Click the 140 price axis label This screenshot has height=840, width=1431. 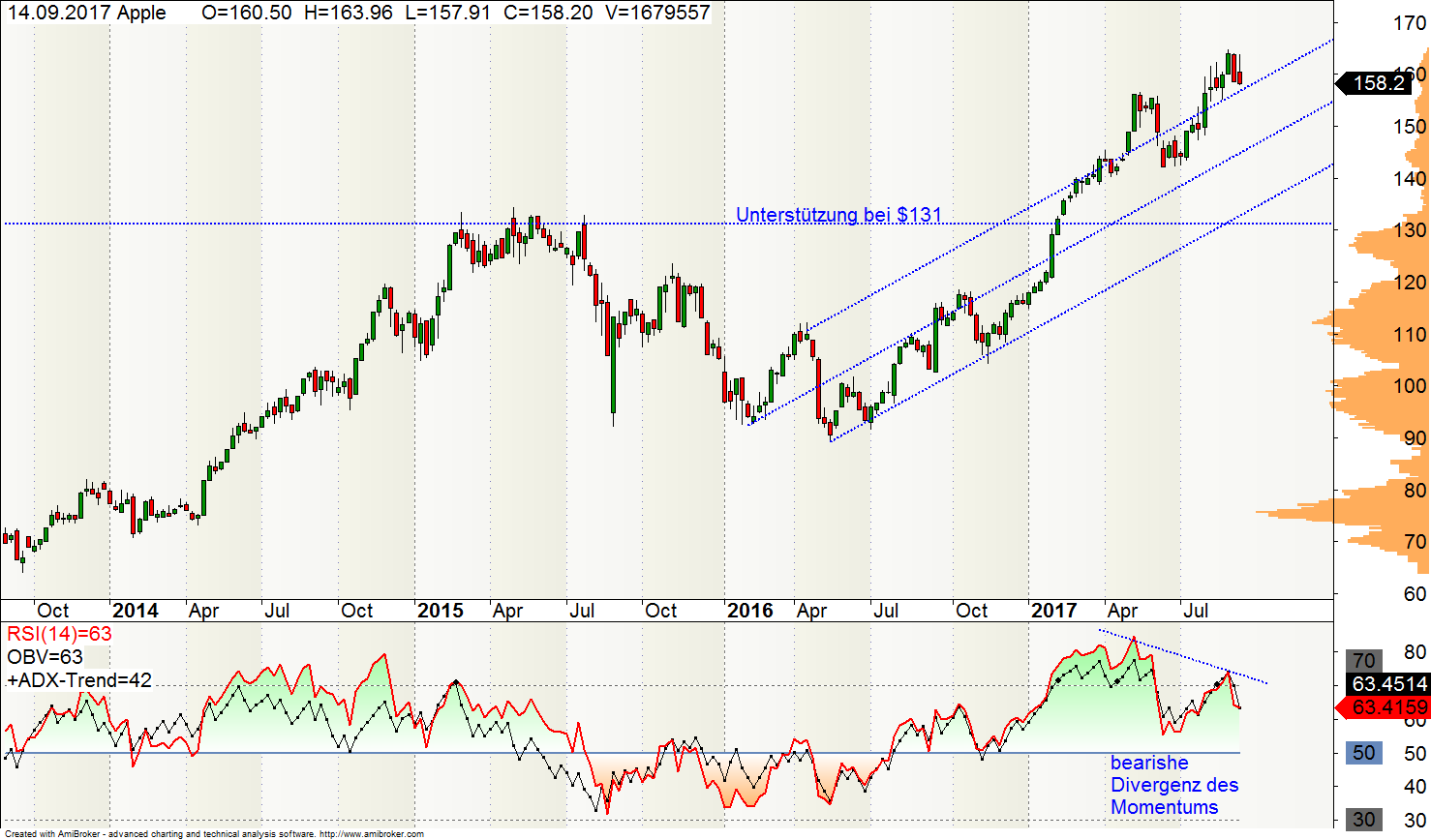1409,178
